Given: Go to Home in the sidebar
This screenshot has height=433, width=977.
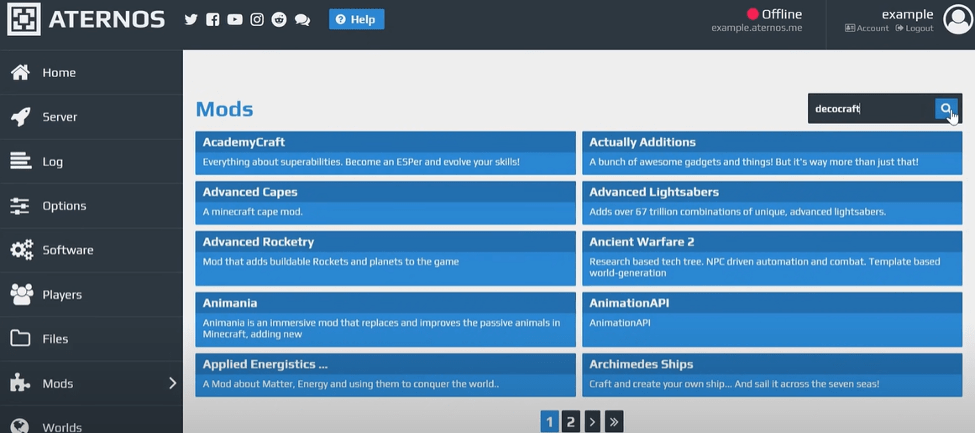Looking at the screenshot, I should (x=91, y=72).
